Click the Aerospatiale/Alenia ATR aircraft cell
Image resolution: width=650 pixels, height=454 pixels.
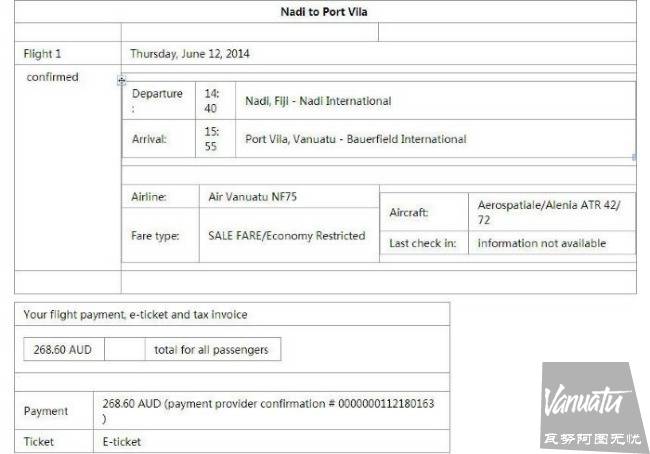[549, 211]
